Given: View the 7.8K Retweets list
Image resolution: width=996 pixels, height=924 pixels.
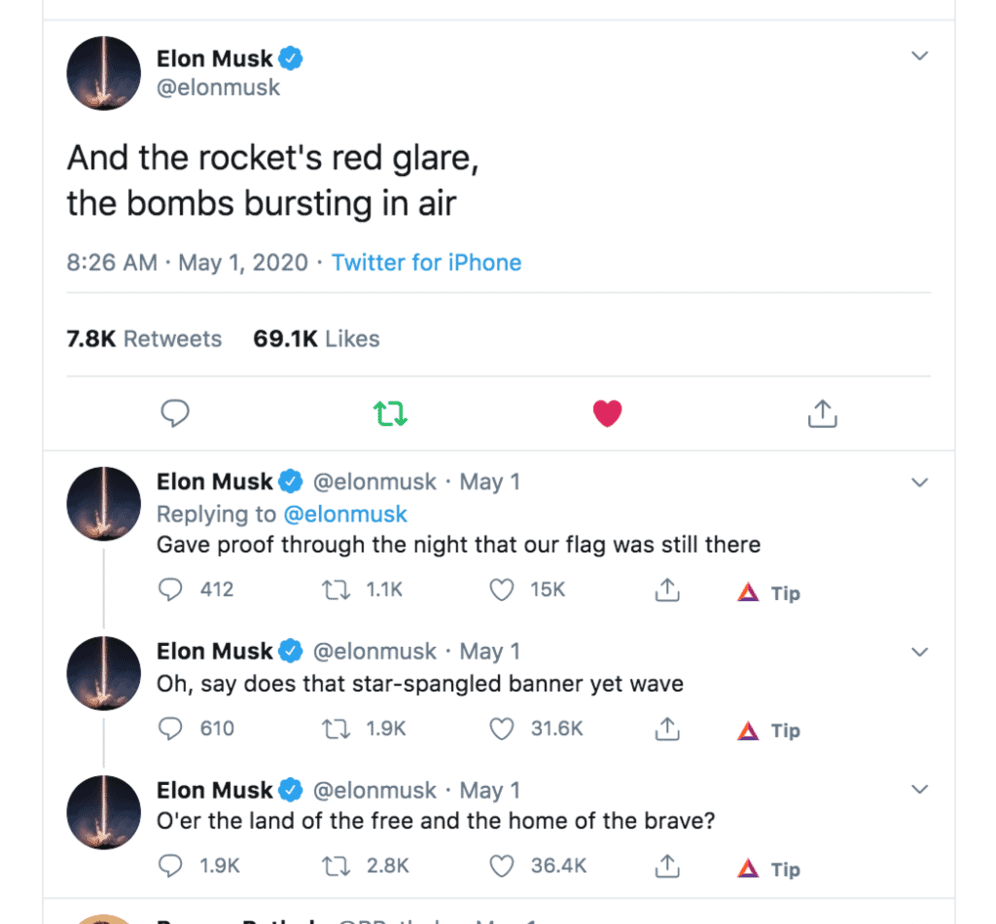Looking at the screenshot, I should point(144,339).
